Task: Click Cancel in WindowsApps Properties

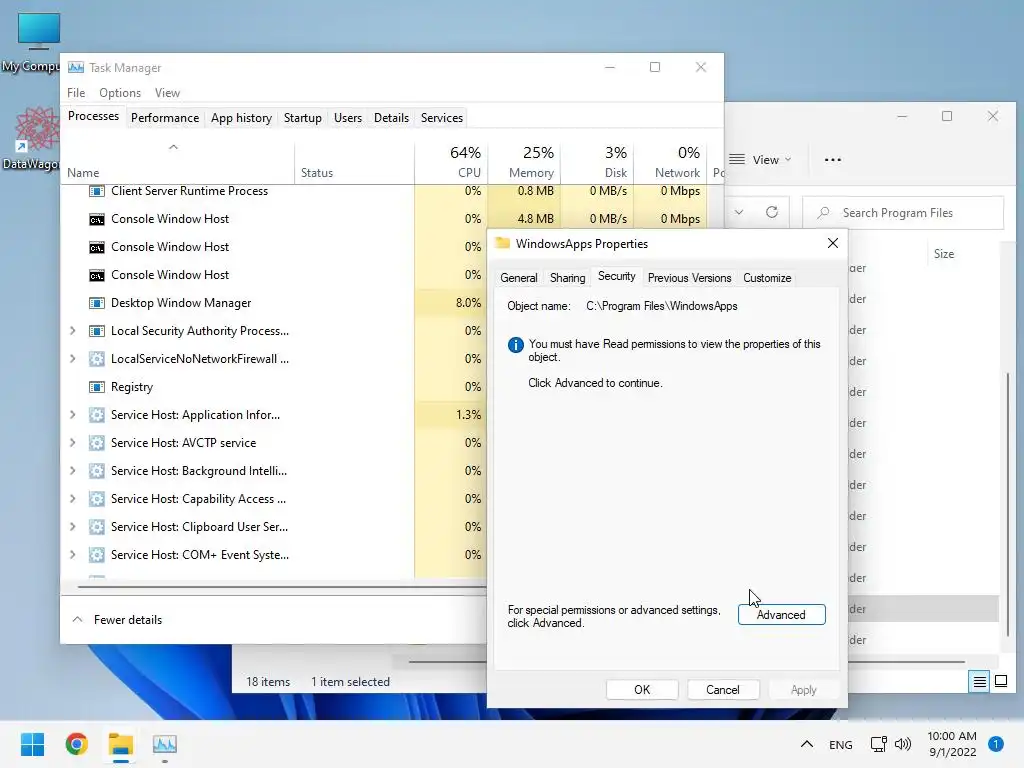Action: point(723,690)
